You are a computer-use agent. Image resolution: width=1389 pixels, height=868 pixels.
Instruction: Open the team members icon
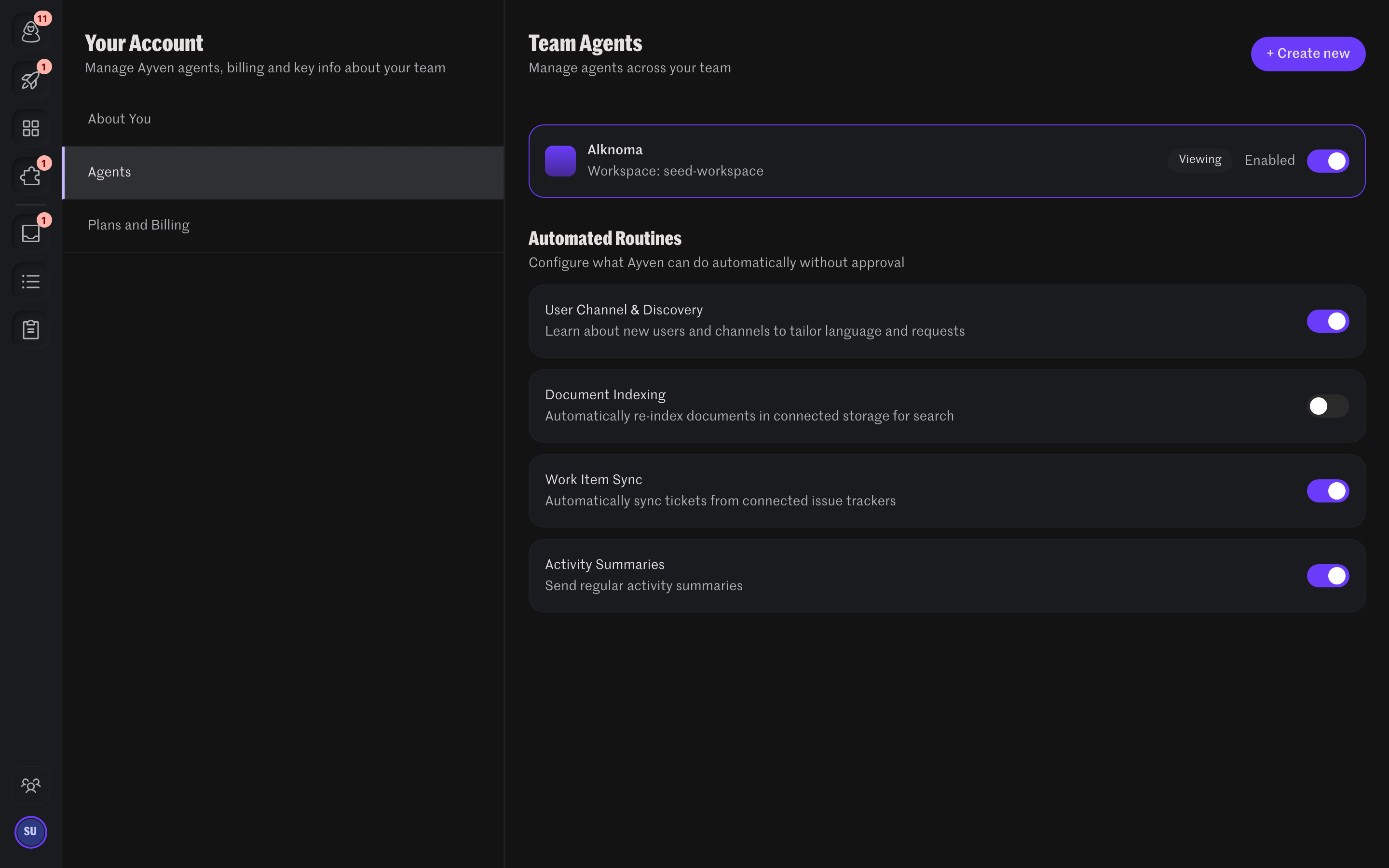coord(30,785)
